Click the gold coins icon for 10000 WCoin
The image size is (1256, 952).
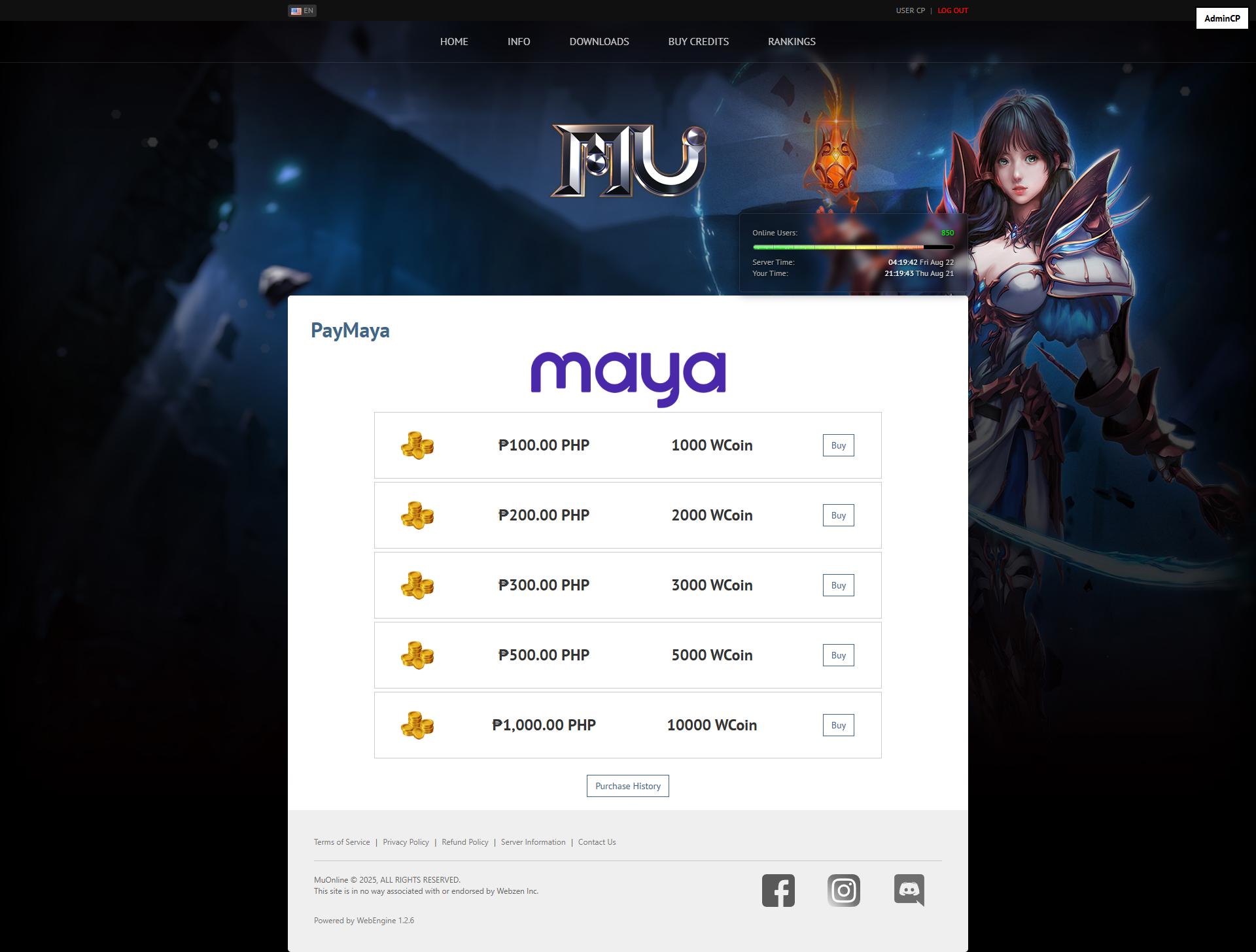click(x=417, y=725)
